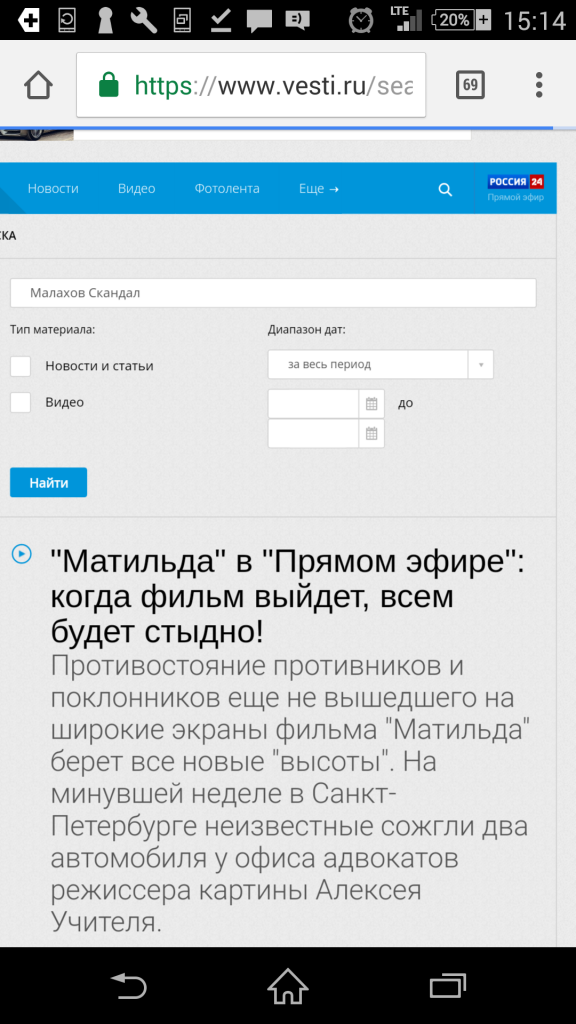Tap the Chrome home icon

(39, 85)
